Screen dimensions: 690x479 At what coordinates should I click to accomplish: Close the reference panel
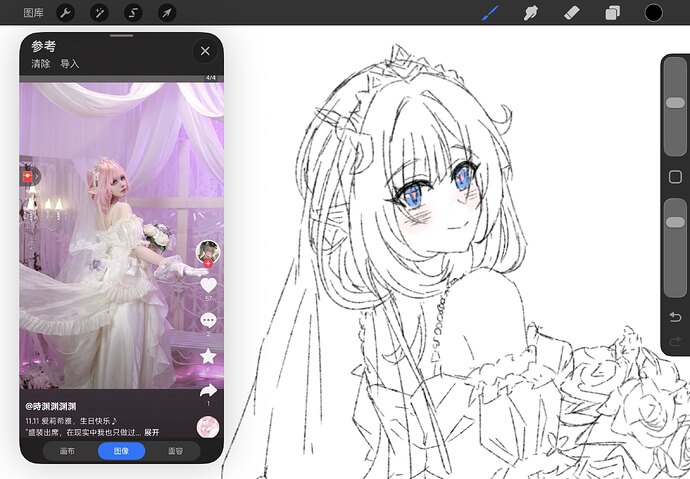205,51
